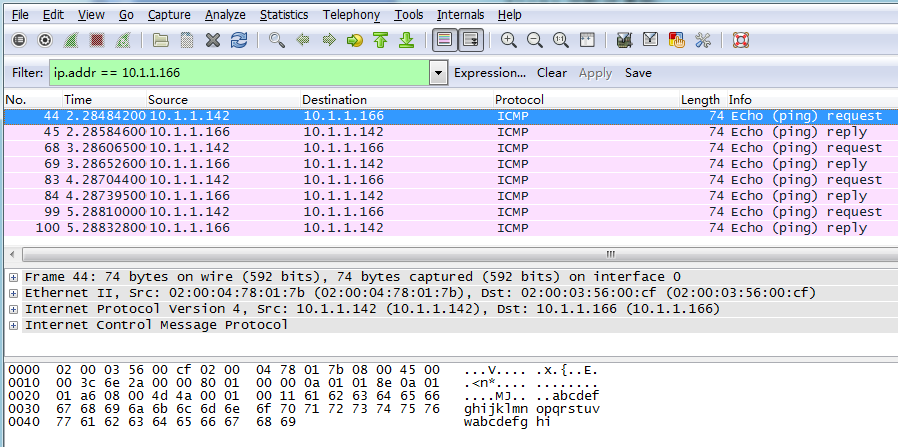The height and width of the screenshot is (447, 898).
Task: Open the Capture menu
Action: [169, 15]
